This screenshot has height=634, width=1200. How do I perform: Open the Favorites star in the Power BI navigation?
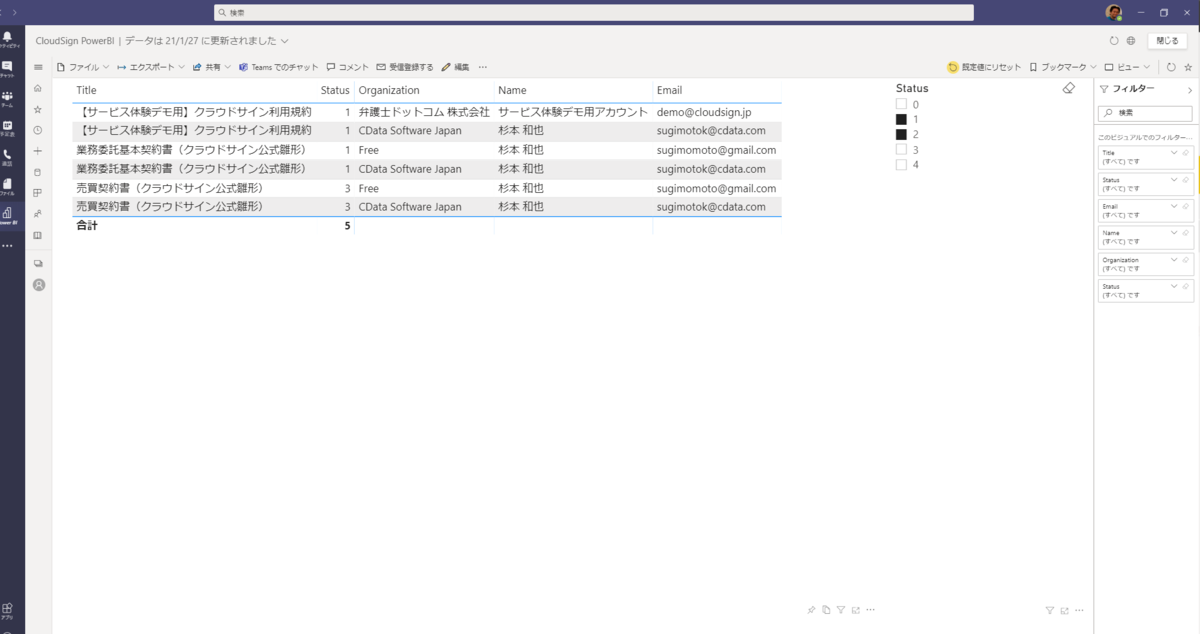pos(38,109)
